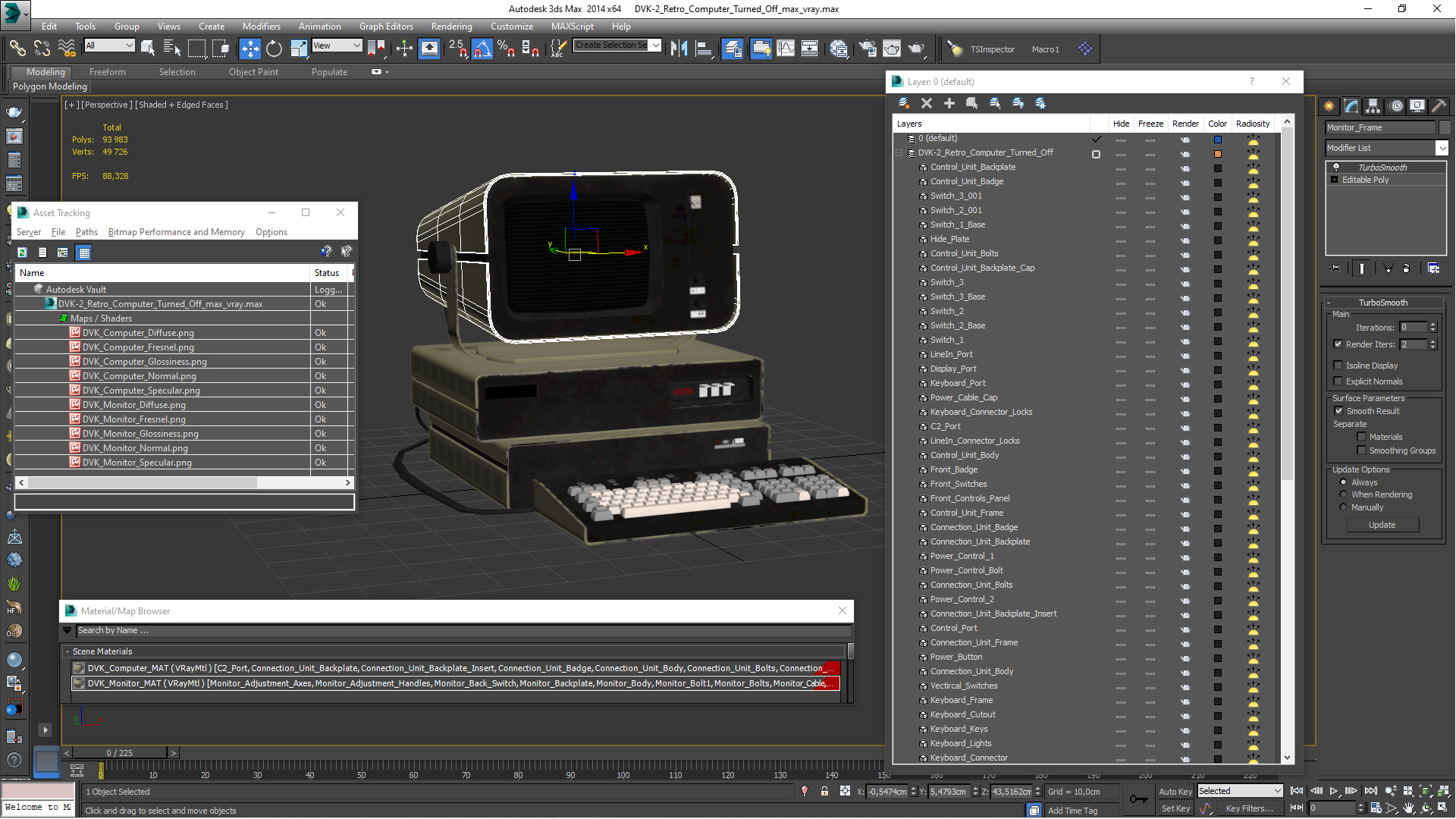Toggle Render Iters checkbox

1338,344
